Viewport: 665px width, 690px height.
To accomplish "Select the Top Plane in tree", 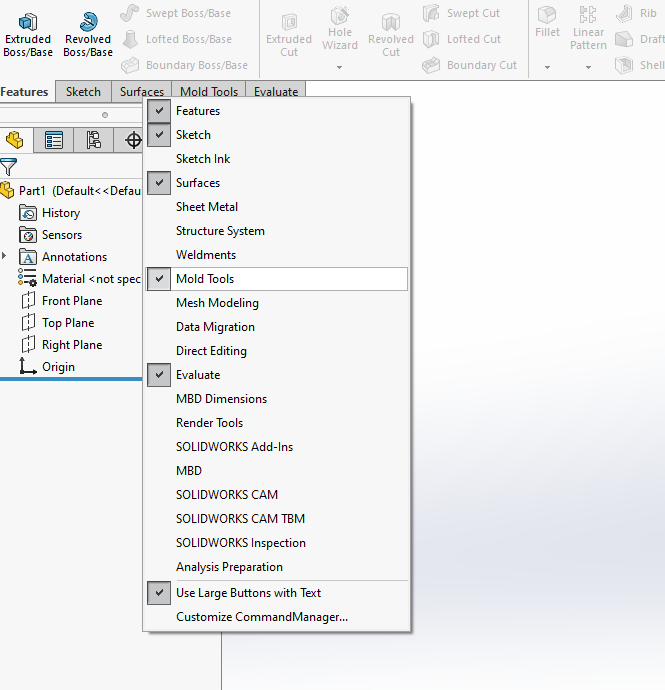I will [x=58, y=323].
